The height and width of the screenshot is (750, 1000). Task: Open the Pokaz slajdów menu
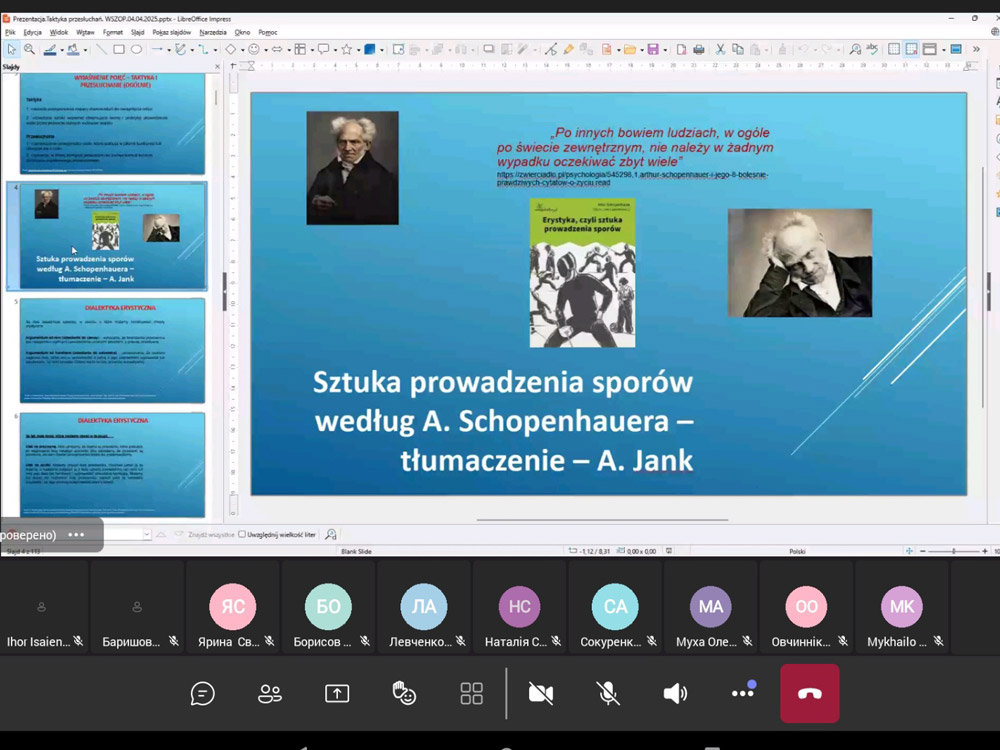pyautogui.click(x=172, y=32)
